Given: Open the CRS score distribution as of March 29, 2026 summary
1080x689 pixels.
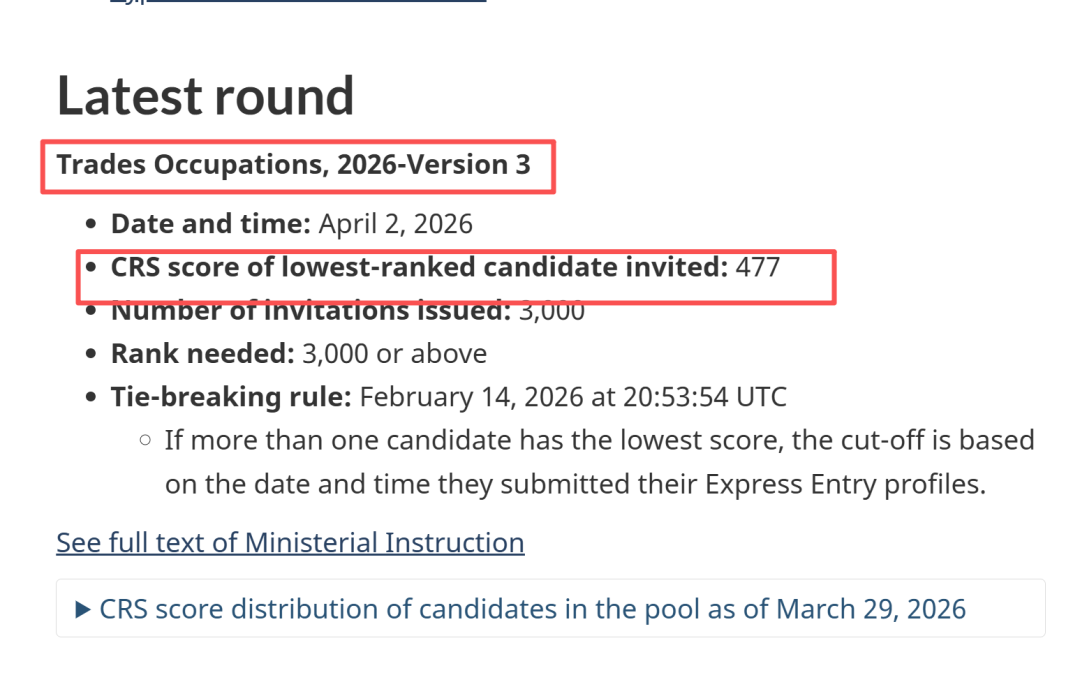Looking at the screenshot, I should coord(532,609).
